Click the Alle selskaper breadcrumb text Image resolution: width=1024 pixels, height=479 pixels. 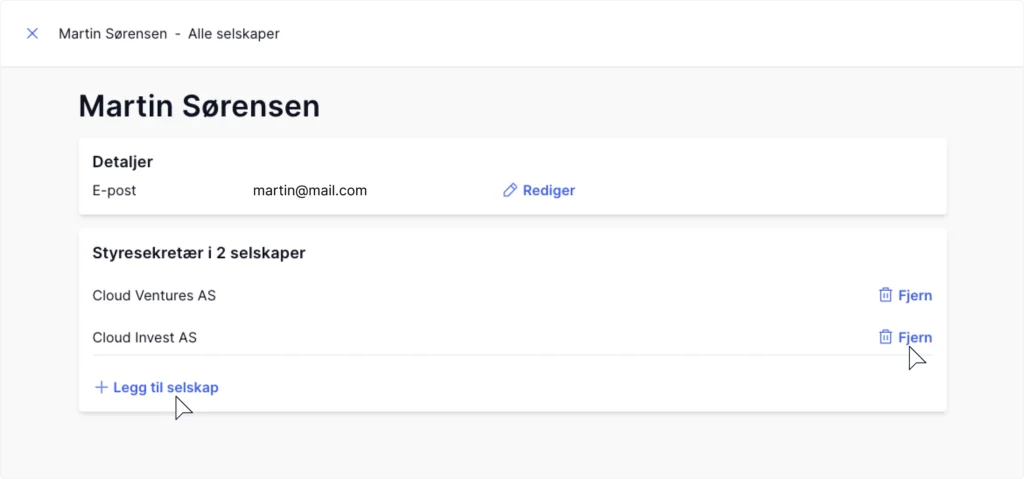click(x=234, y=33)
